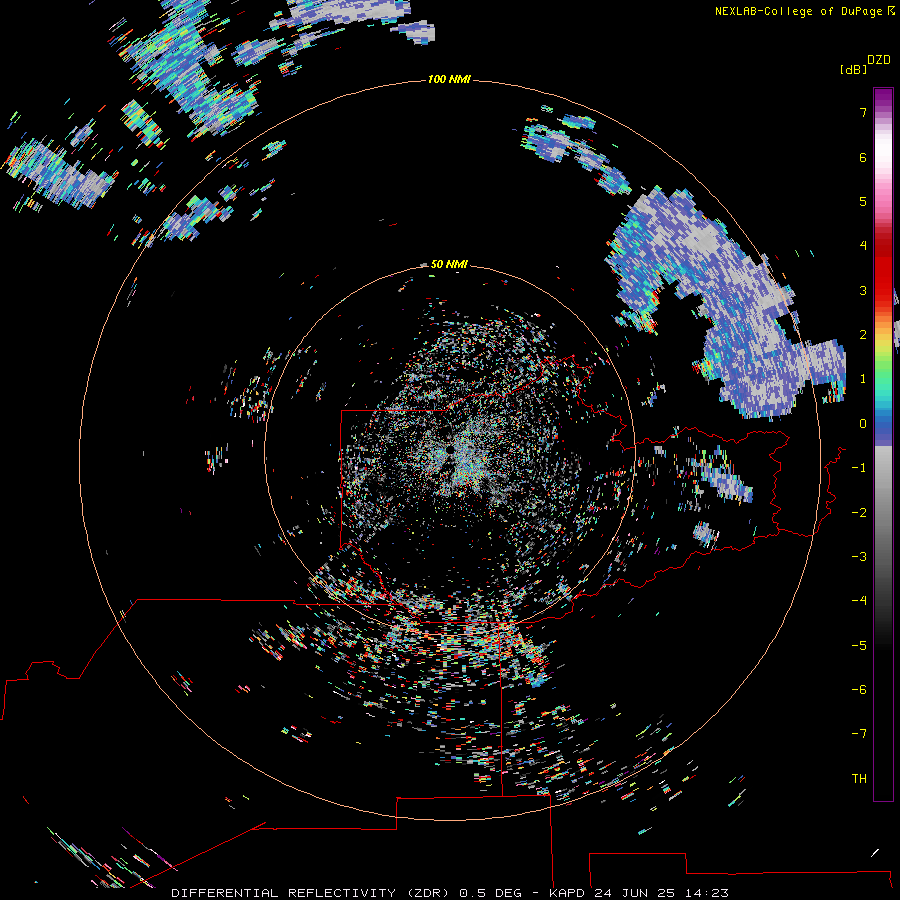
Task: Click the 0.5 DEG elevation text
Action: coord(490,893)
